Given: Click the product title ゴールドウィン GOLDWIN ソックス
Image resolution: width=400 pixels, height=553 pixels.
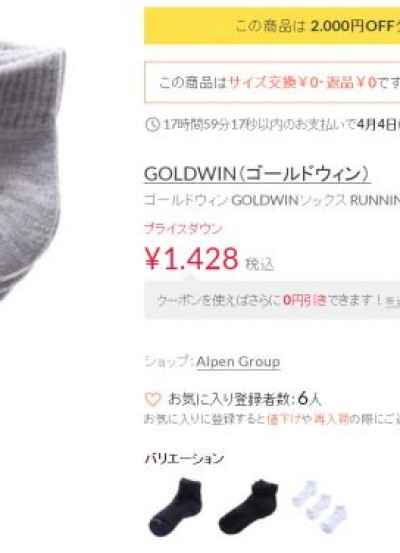Looking at the screenshot, I should click(272, 201).
